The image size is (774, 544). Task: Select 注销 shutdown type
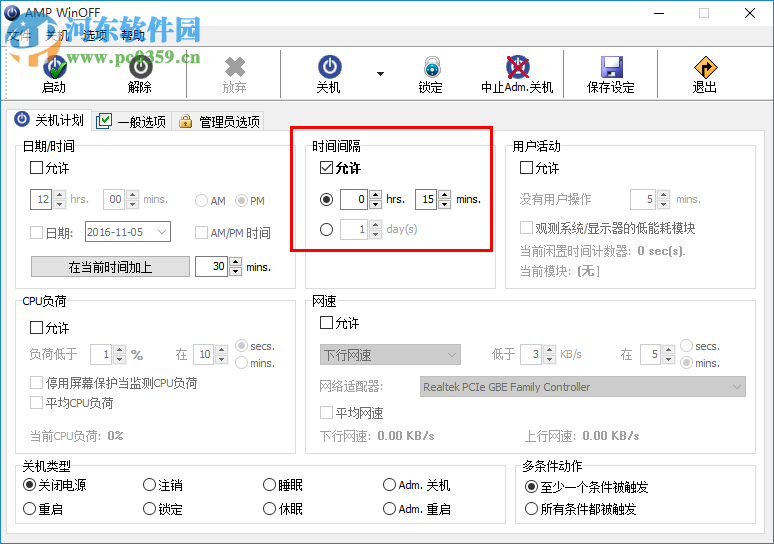pyautogui.click(x=149, y=485)
